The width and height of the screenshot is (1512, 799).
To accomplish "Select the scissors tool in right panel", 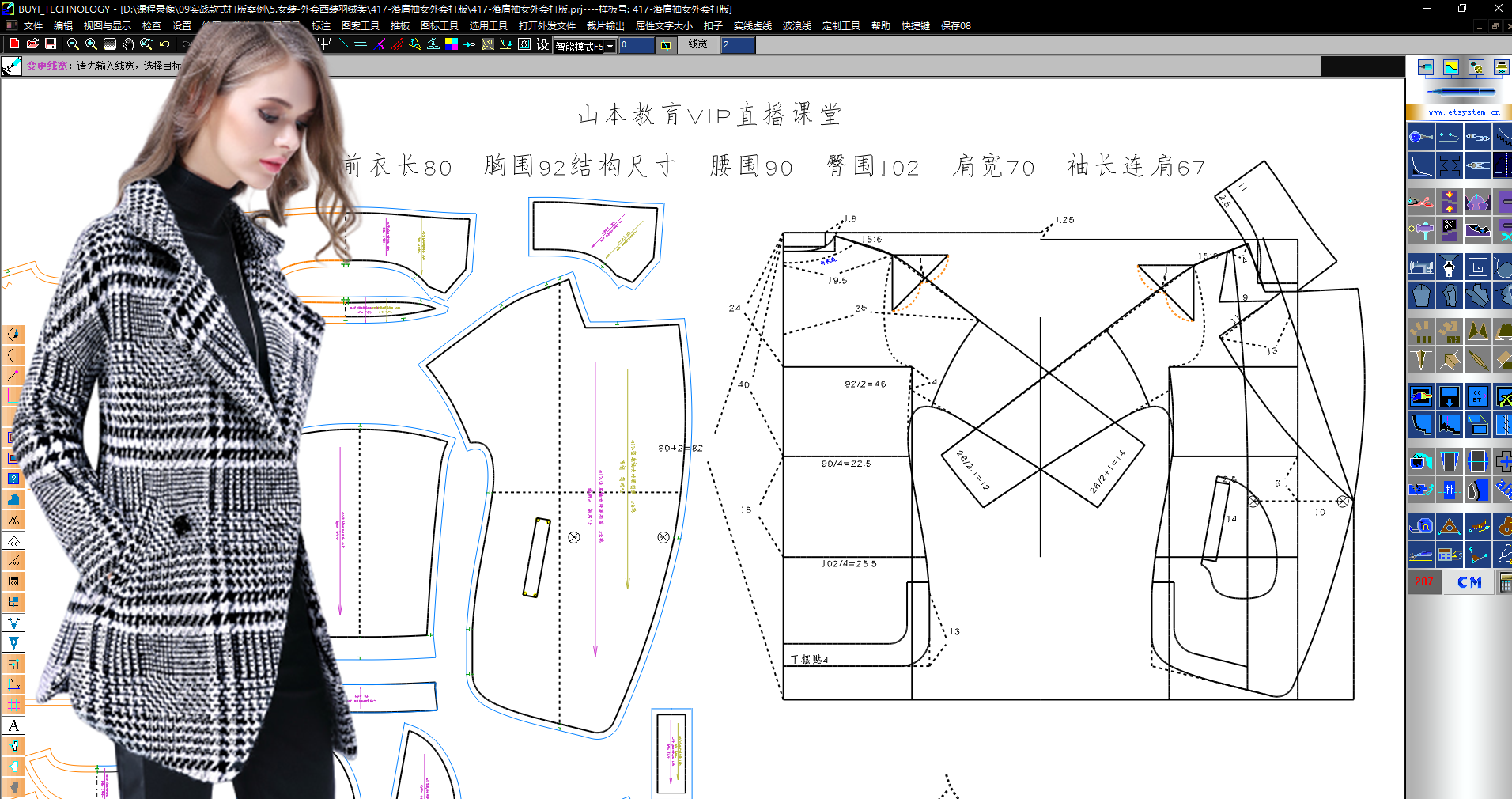I will (1421, 202).
